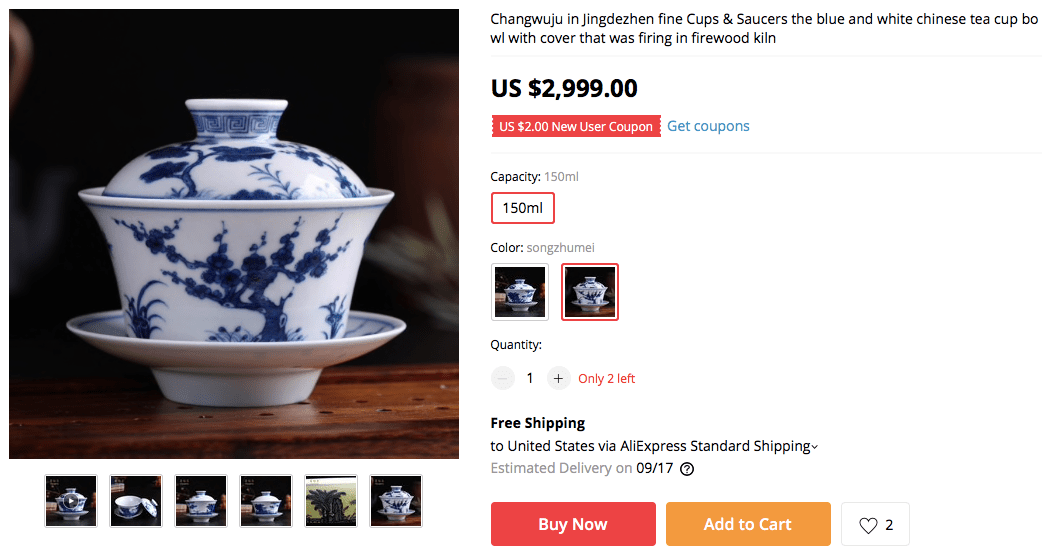
Task: Click the quantity value field
Action: click(530, 378)
